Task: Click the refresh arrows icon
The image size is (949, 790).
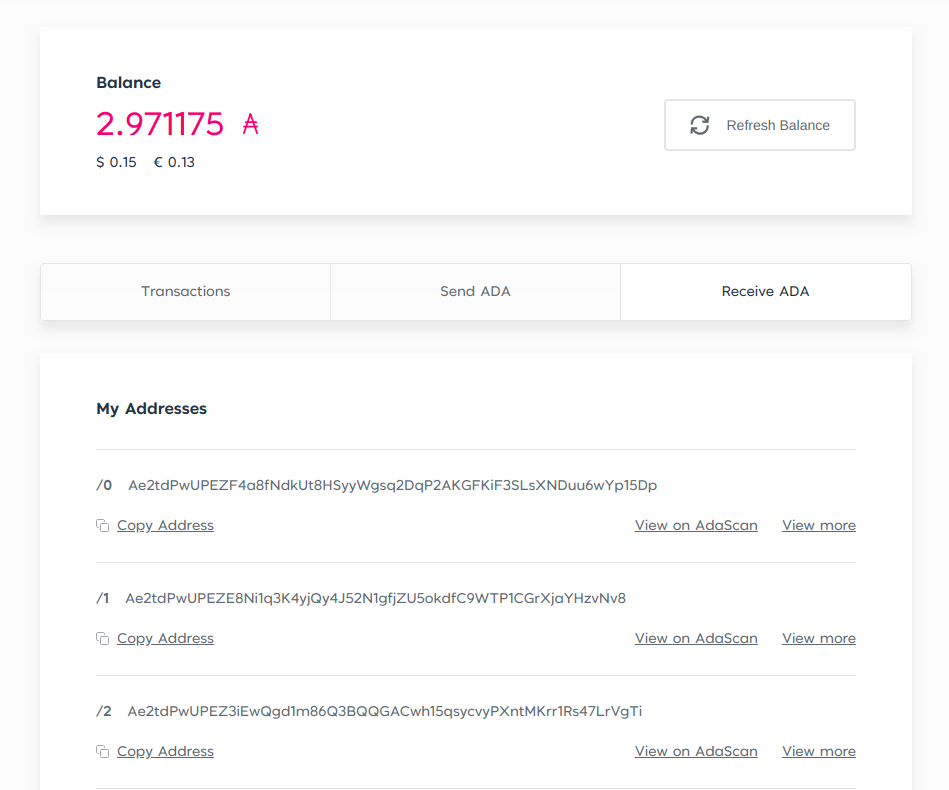Action: click(700, 125)
